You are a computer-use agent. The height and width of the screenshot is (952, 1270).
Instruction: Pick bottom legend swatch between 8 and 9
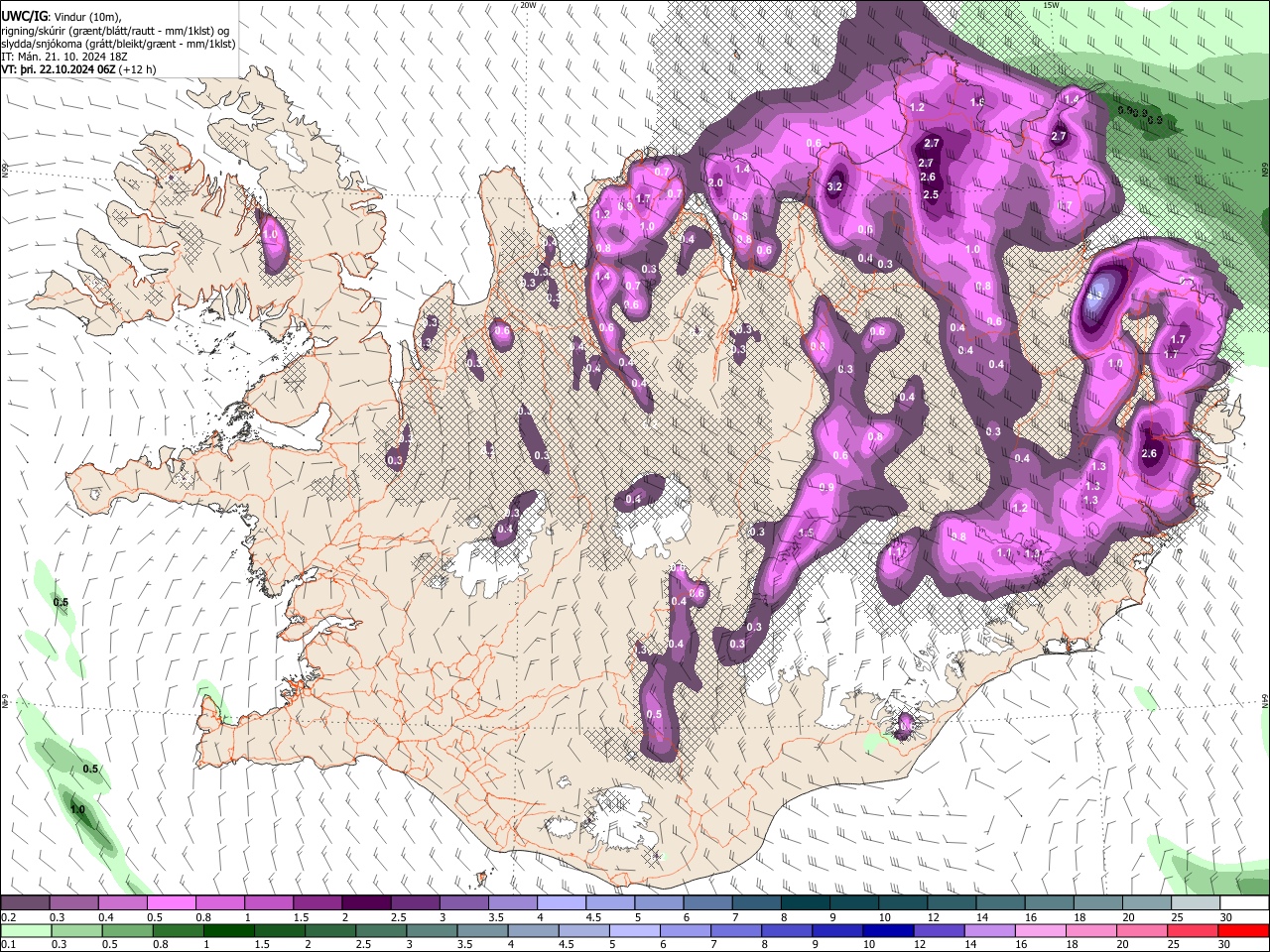(787, 931)
